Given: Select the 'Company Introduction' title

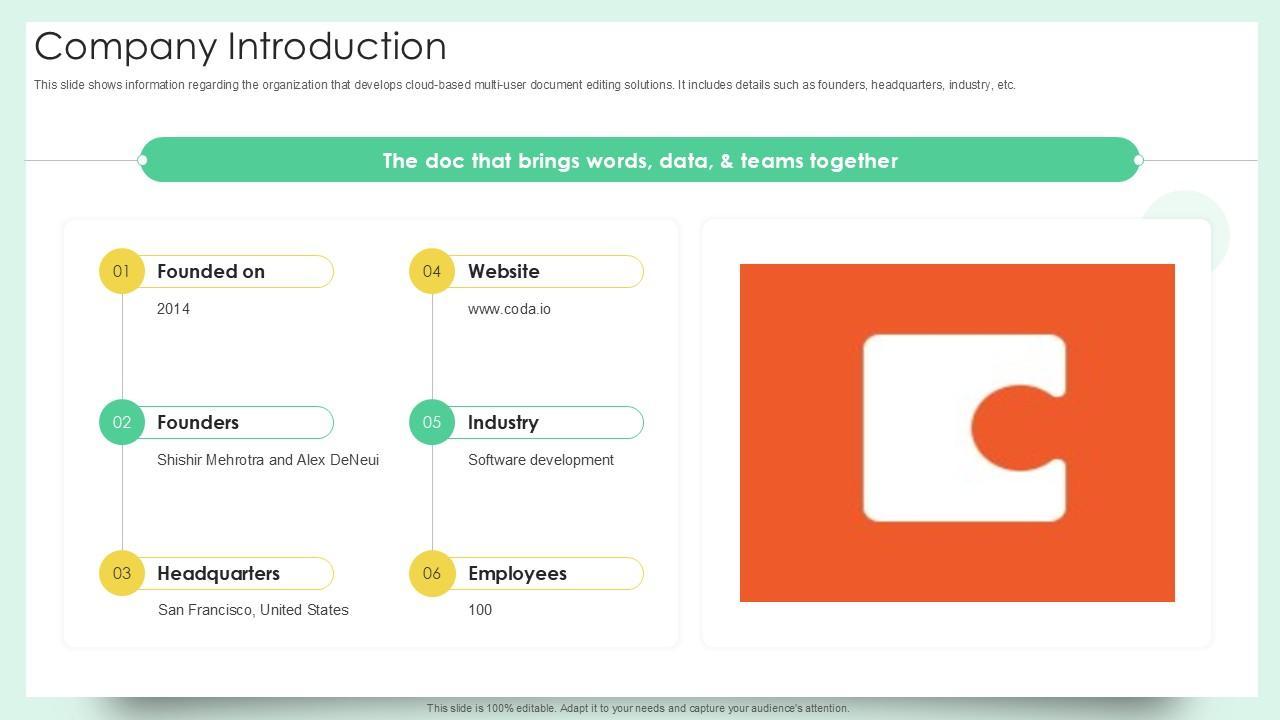Looking at the screenshot, I should click(241, 46).
